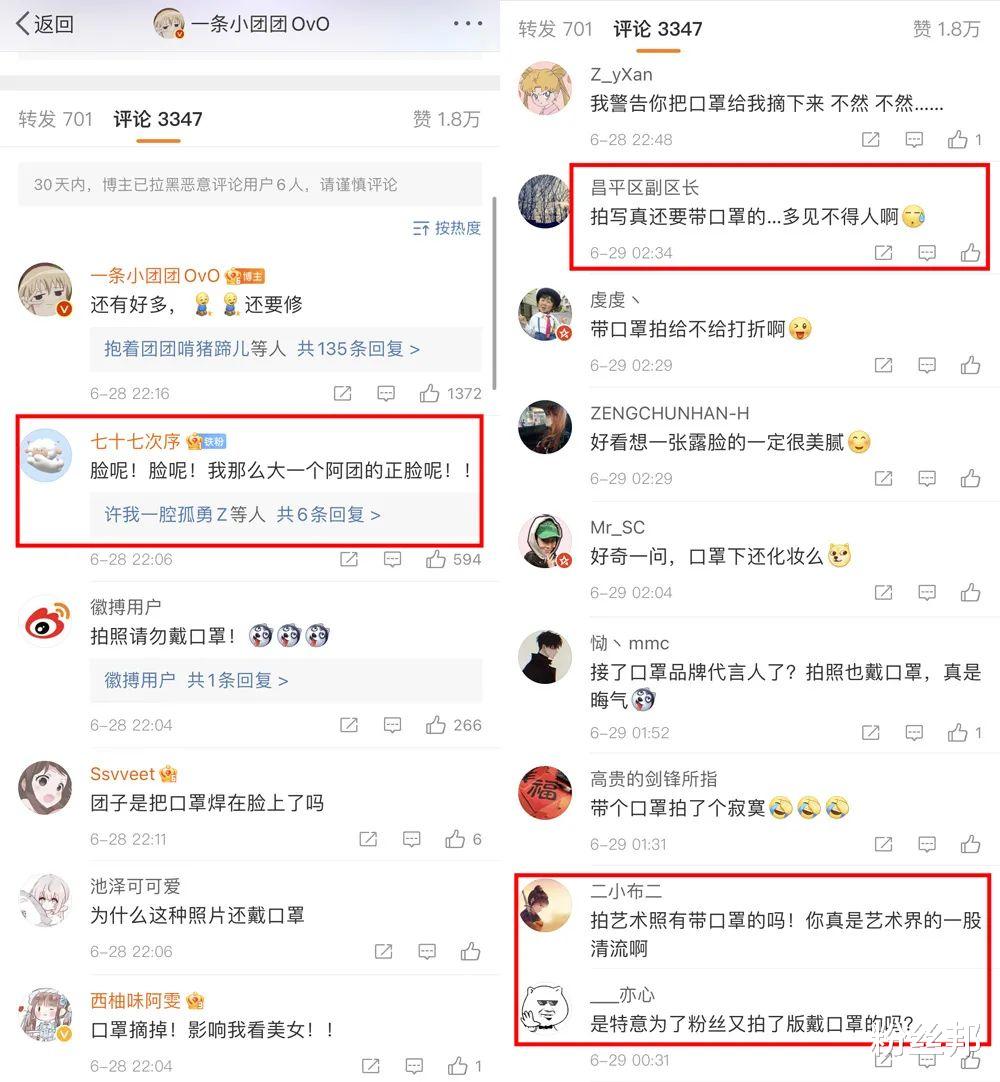
Task: Like the blogger's comment with 1372 likes
Action: 429,393
